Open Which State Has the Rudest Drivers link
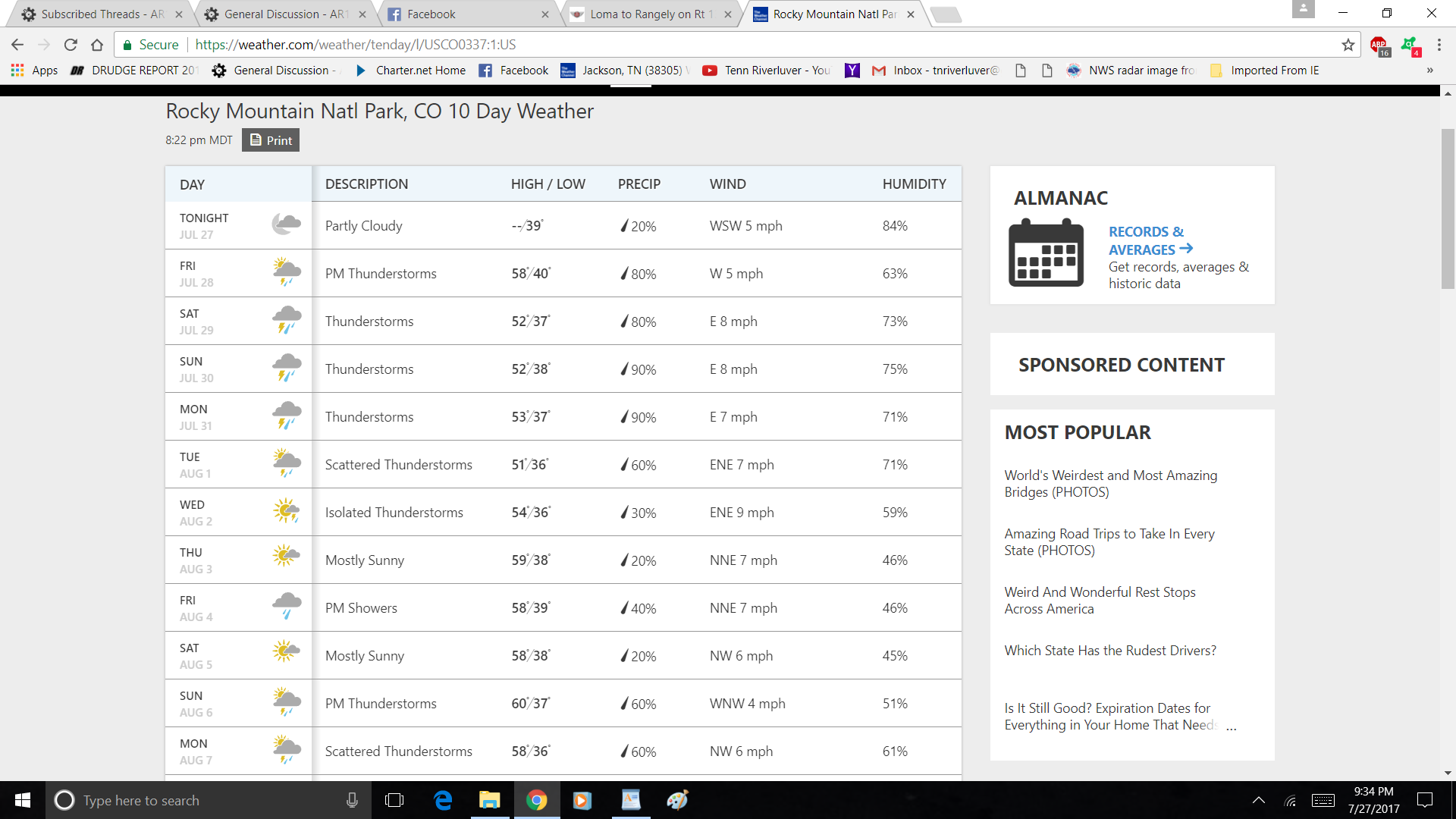 pos(1109,651)
